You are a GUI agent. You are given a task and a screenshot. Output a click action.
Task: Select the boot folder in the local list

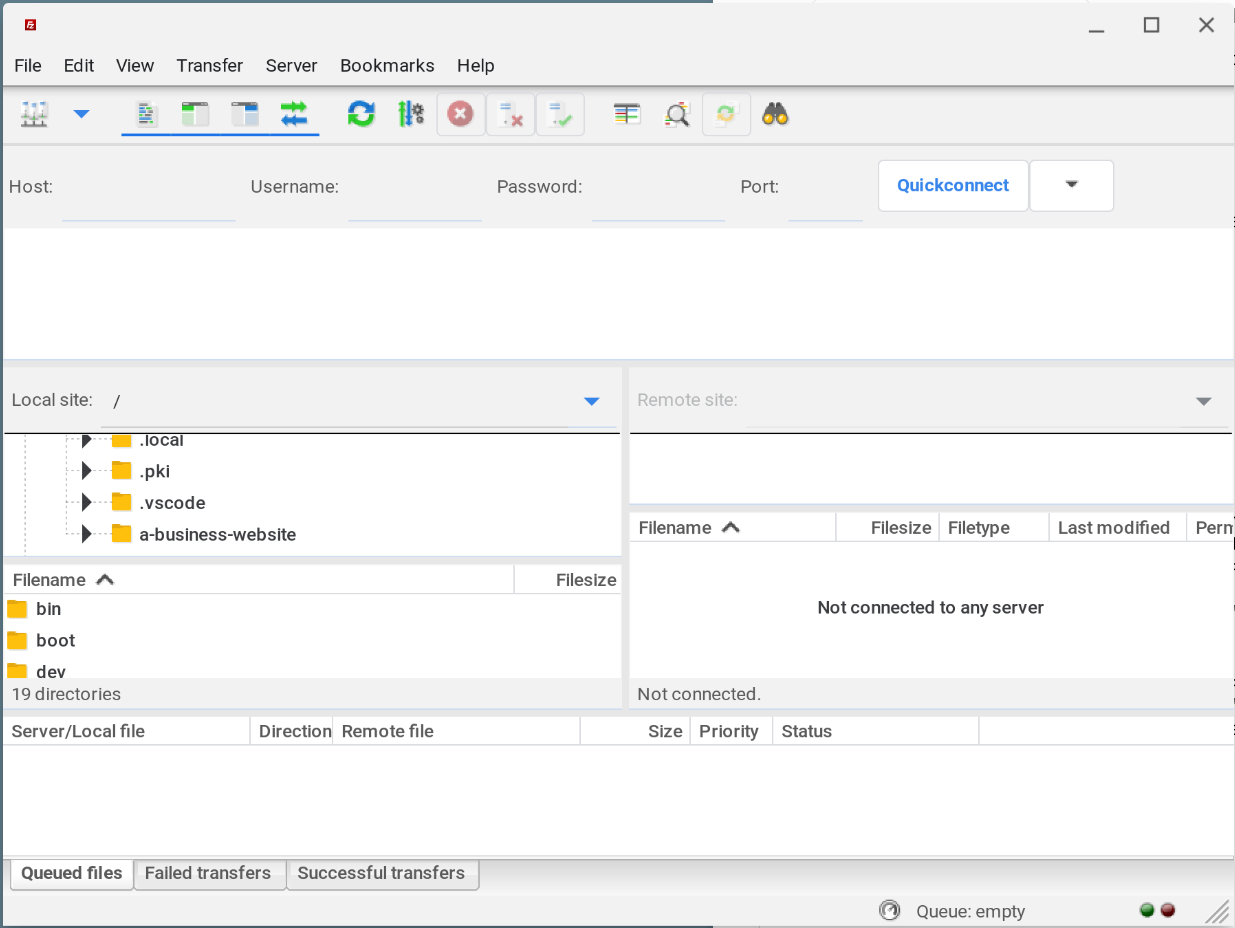56,640
